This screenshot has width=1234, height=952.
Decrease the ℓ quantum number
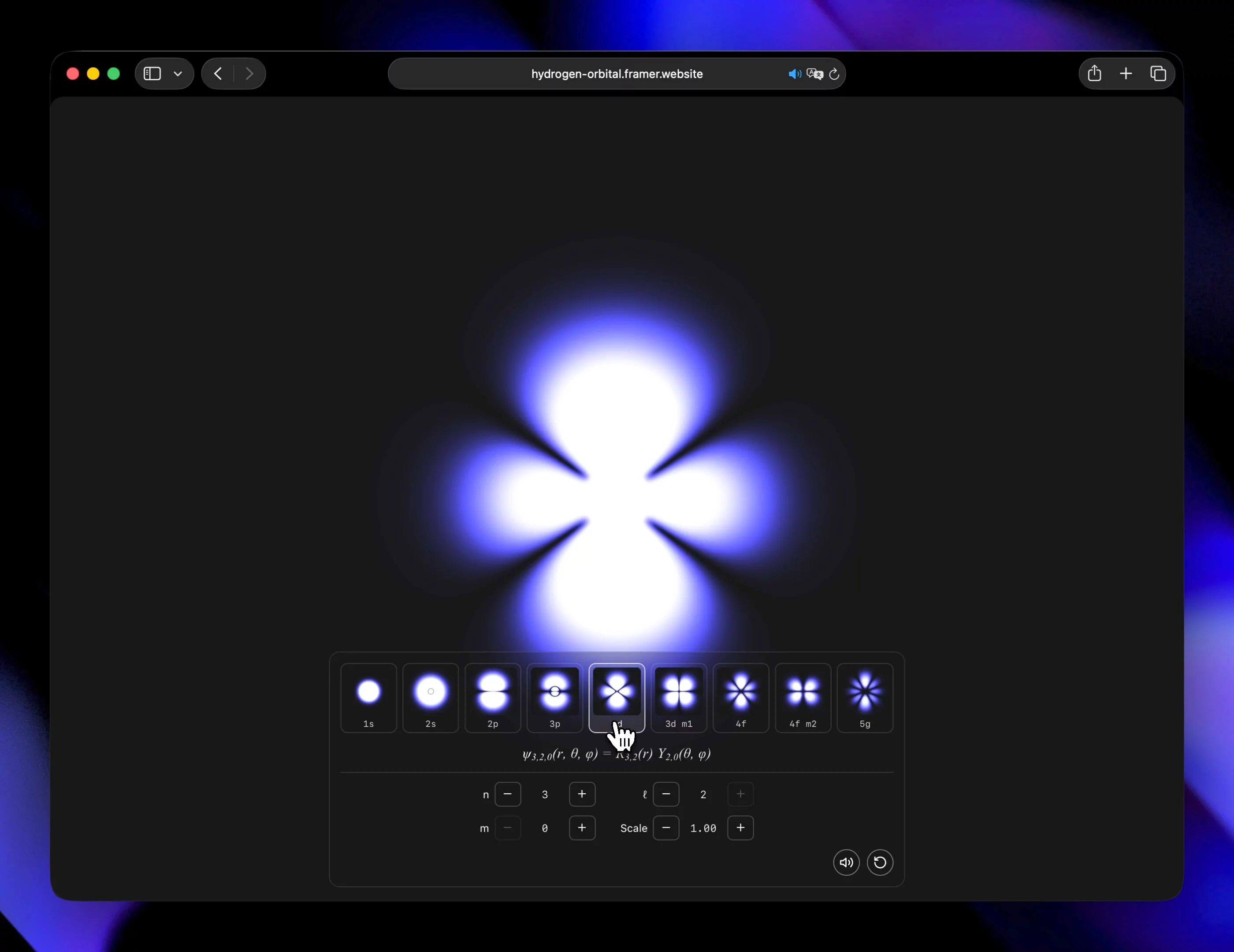tap(666, 794)
